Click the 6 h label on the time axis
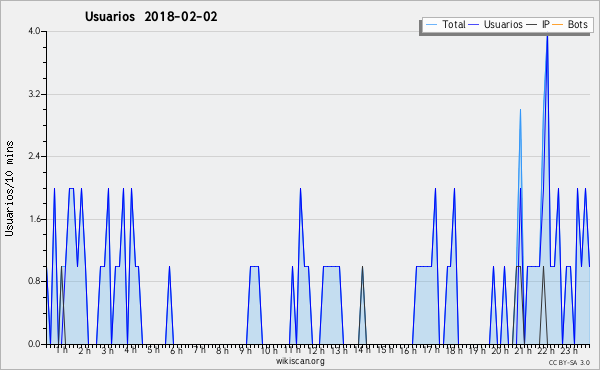 click(x=176, y=350)
